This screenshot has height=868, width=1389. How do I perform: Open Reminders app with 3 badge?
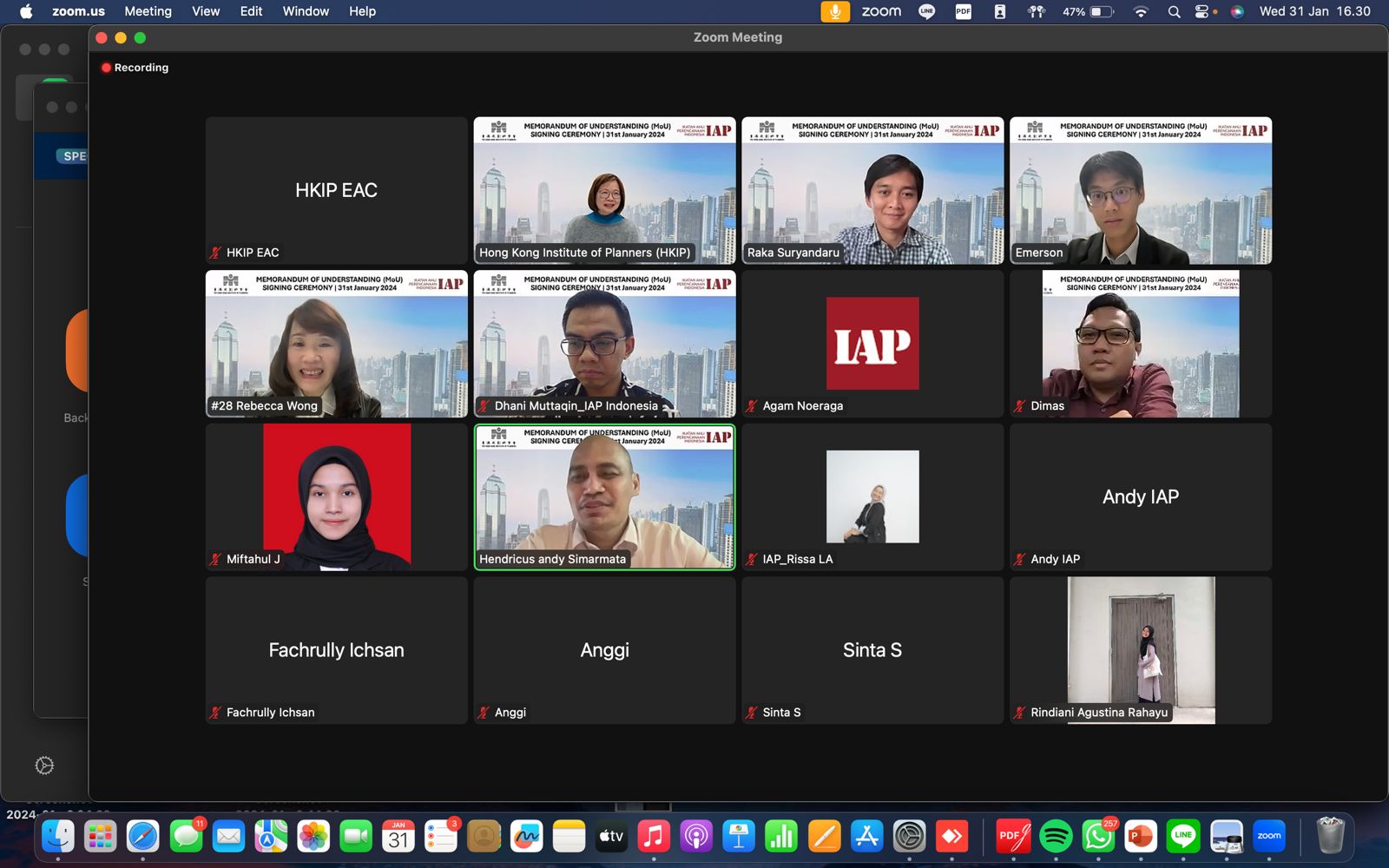tap(441, 837)
